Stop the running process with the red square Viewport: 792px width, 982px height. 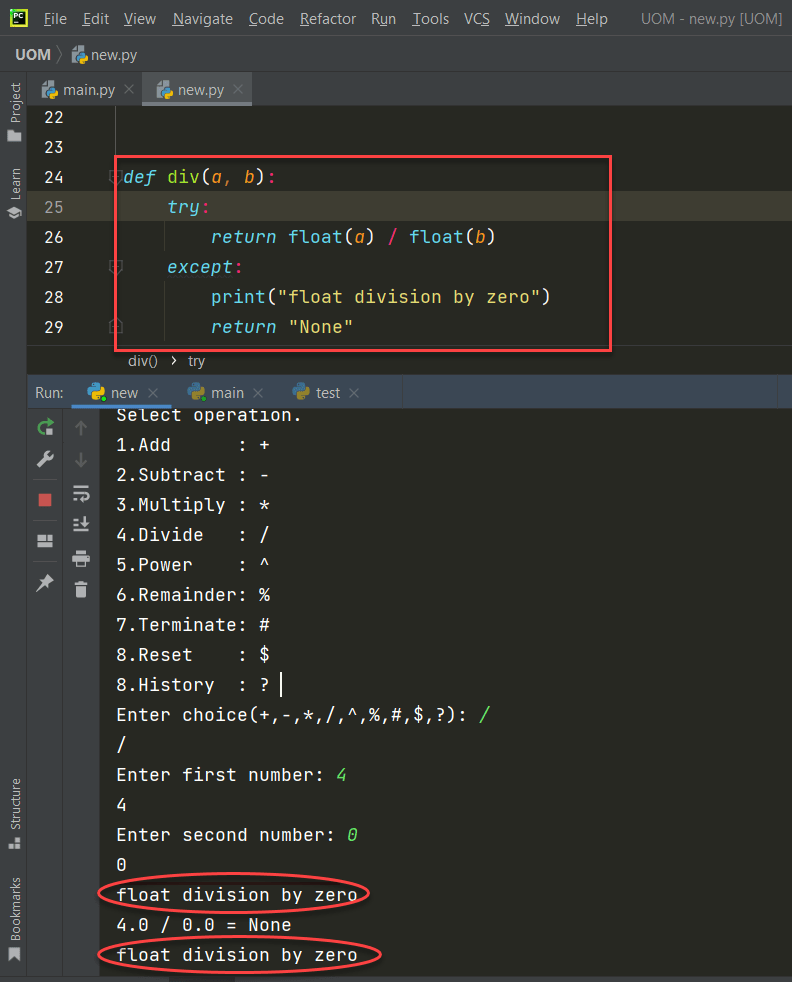[x=45, y=500]
